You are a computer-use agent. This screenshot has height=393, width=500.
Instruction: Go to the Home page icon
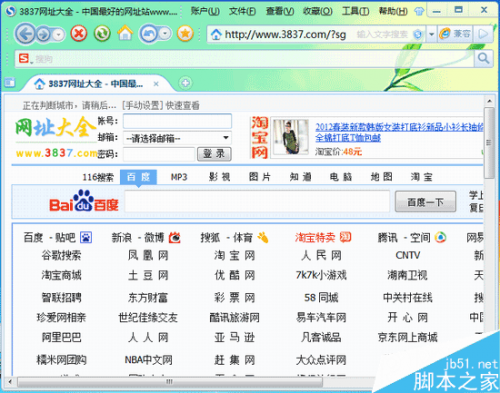[125, 33]
